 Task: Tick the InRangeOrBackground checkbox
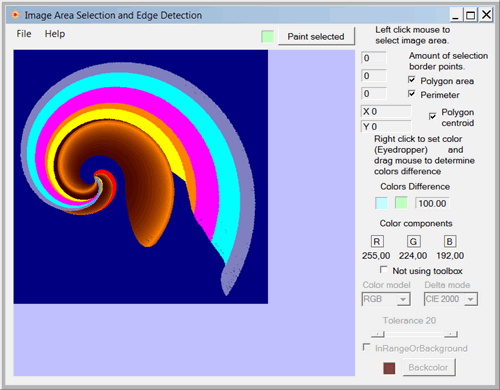click(366, 347)
